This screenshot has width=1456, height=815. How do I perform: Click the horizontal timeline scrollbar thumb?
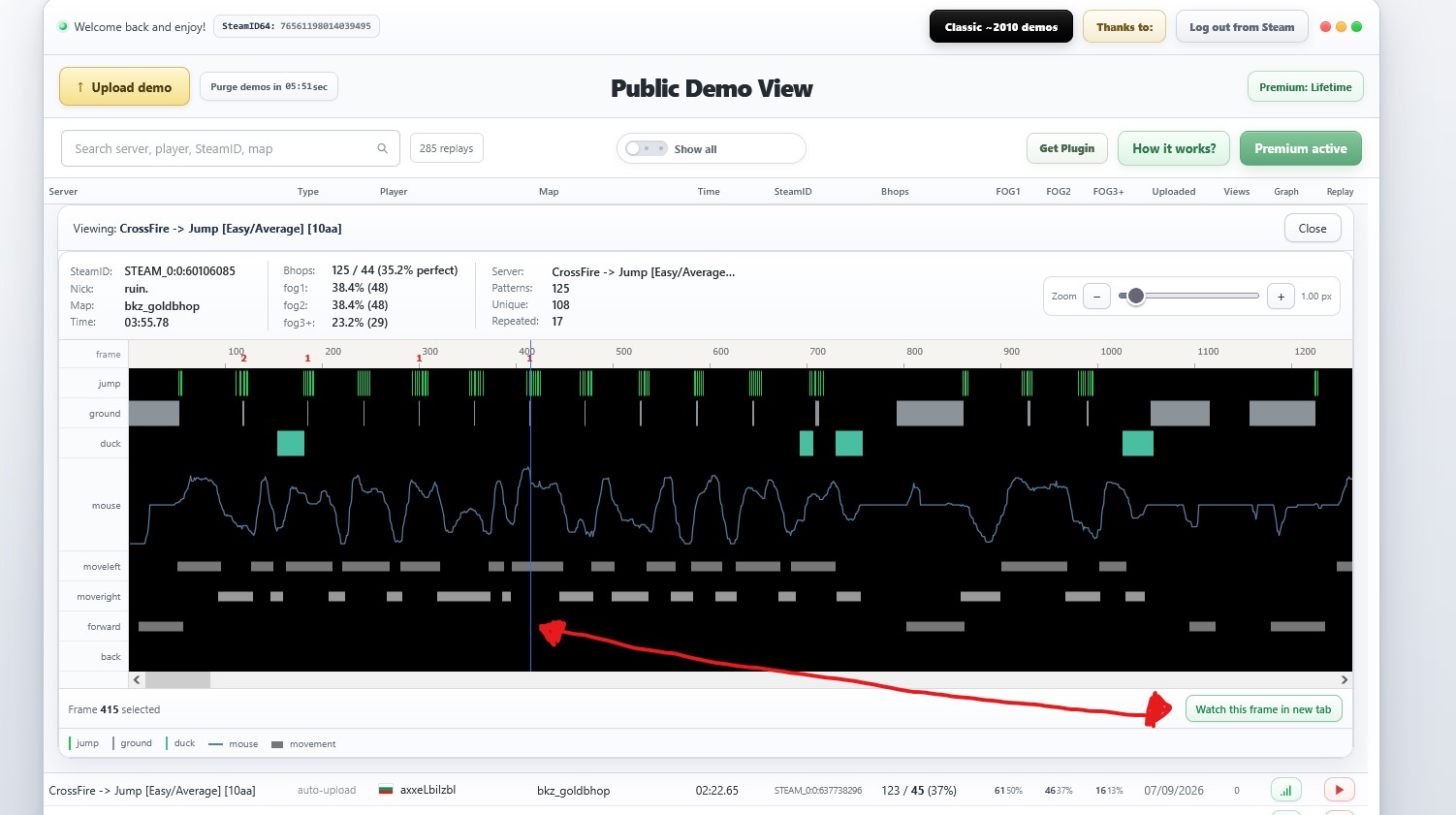(x=177, y=680)
